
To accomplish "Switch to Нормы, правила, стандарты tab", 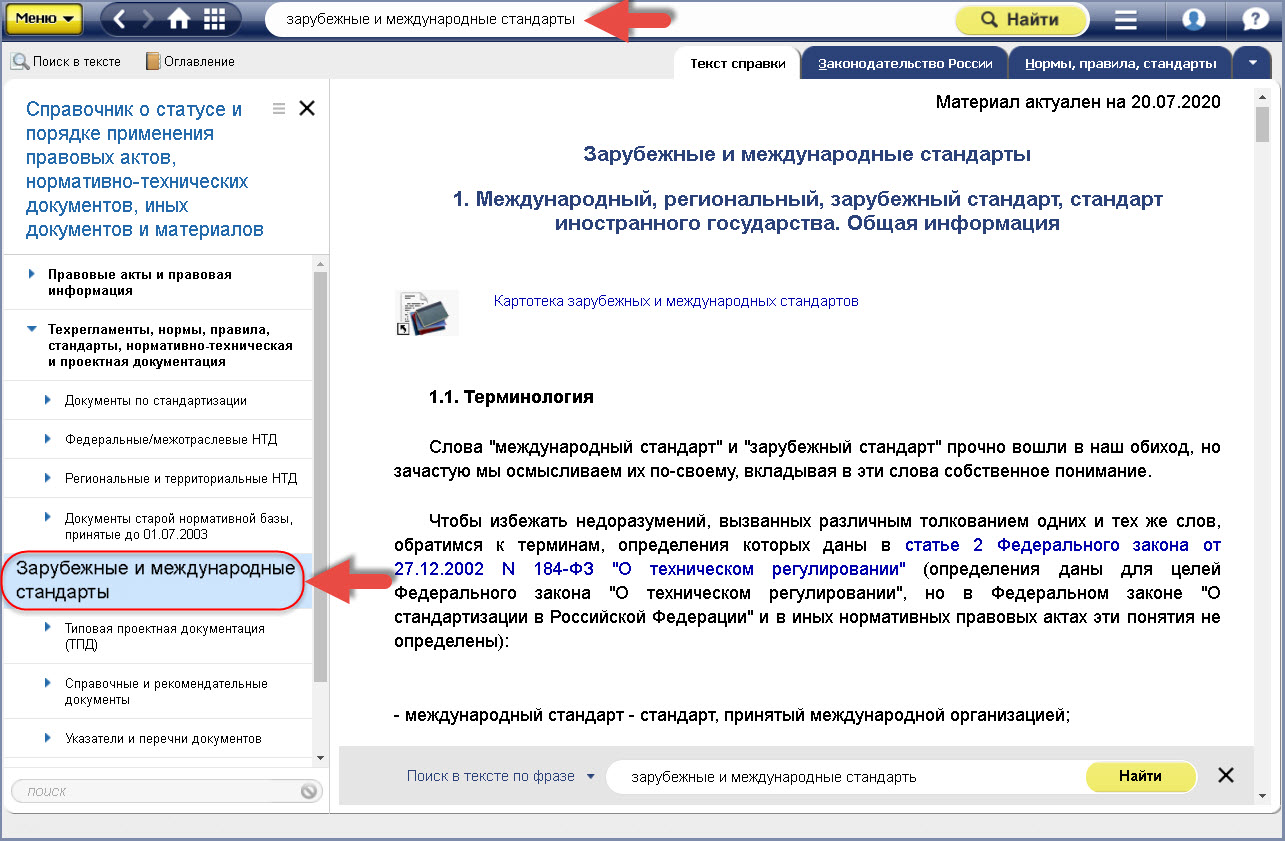I will tap(1120, 63).
